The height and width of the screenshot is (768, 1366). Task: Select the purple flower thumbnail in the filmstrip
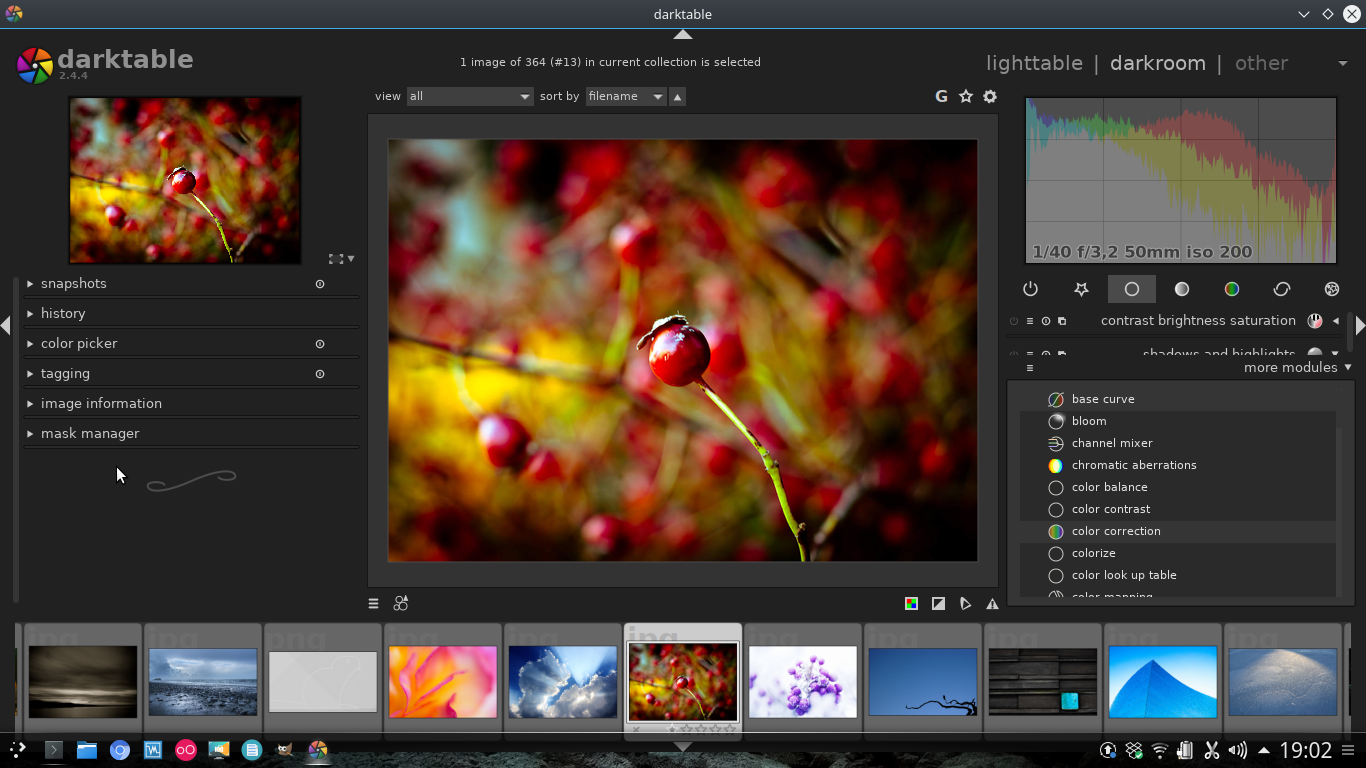tap(802, 681)
